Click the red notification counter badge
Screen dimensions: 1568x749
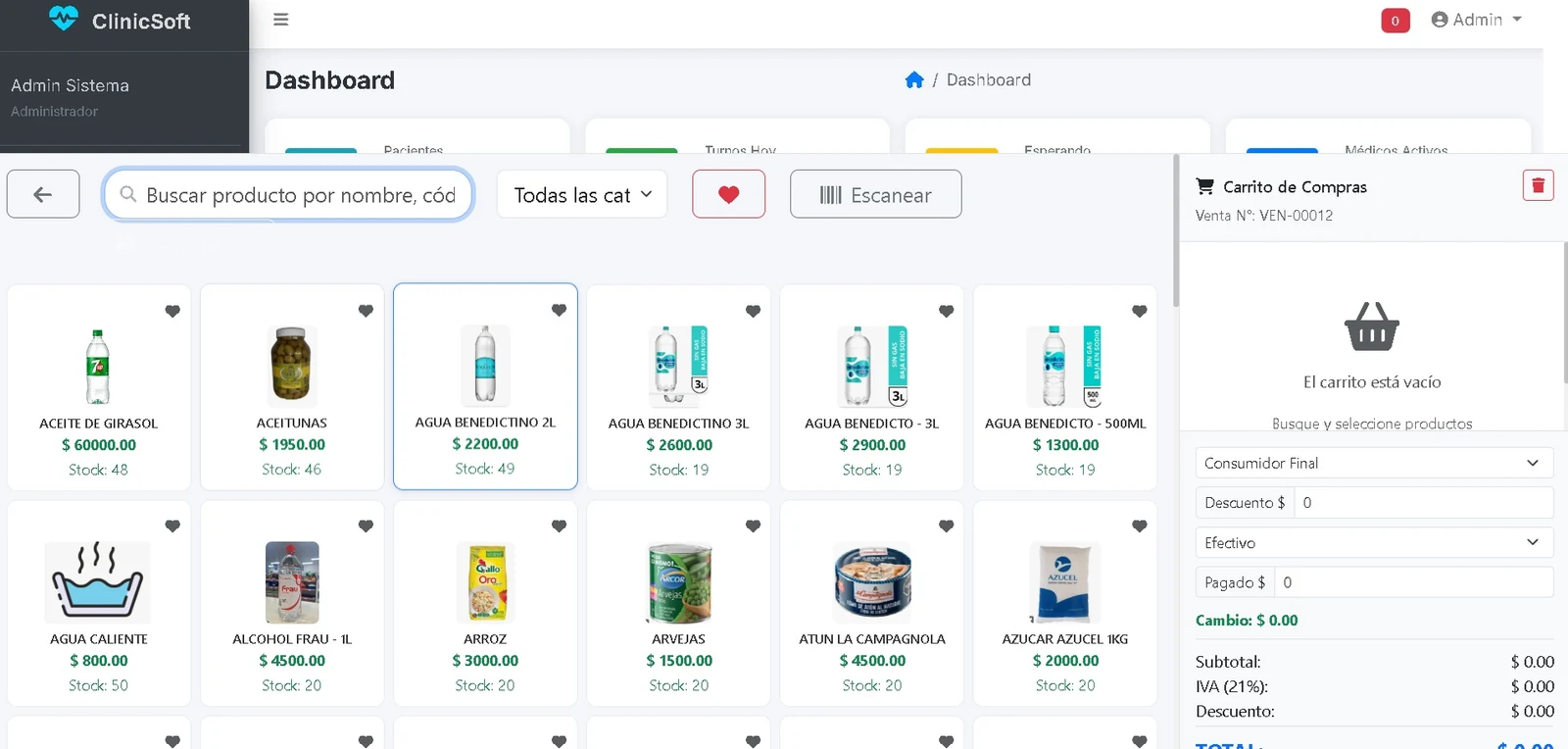(x=1395, y=21)
